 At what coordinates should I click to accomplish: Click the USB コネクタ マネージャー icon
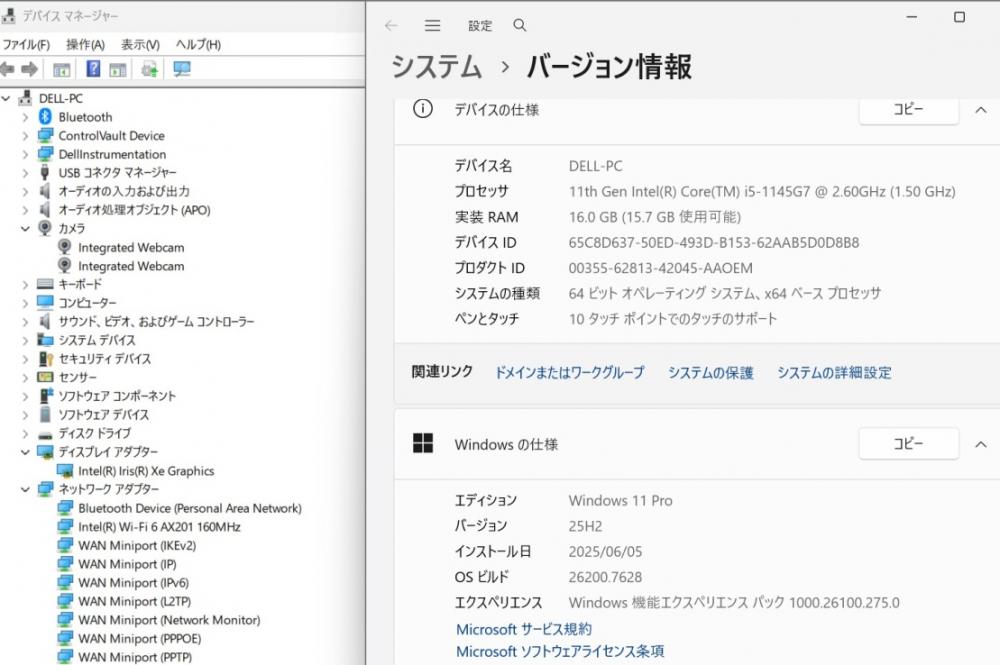45,172
